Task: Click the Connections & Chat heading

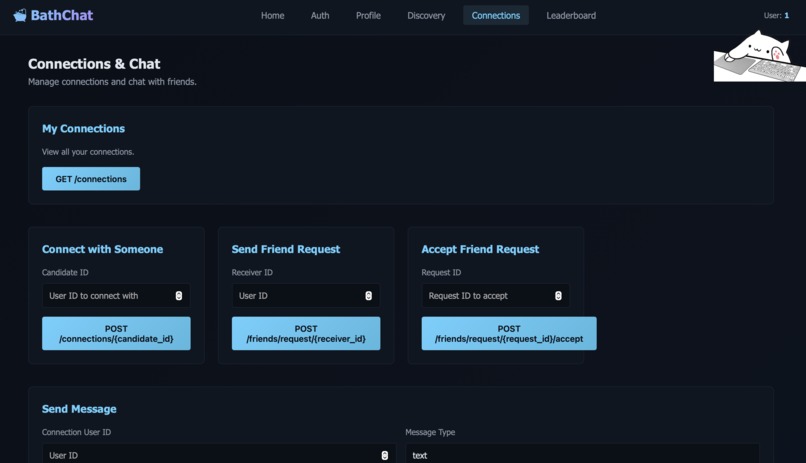Action: (94, 64)
